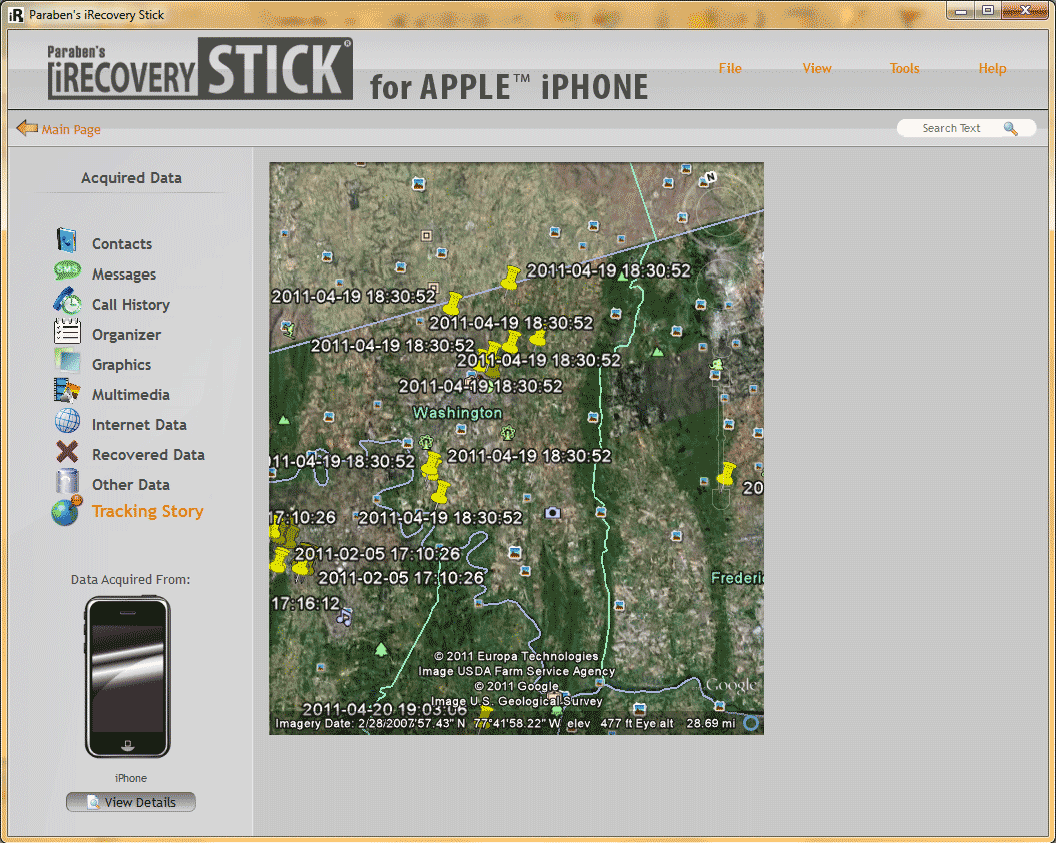Click the yellow pushpin near the map's right edge
Image resolution: width=1056 pixels, height=843 pixels.
pyautogui.click(x=727, y=473)
